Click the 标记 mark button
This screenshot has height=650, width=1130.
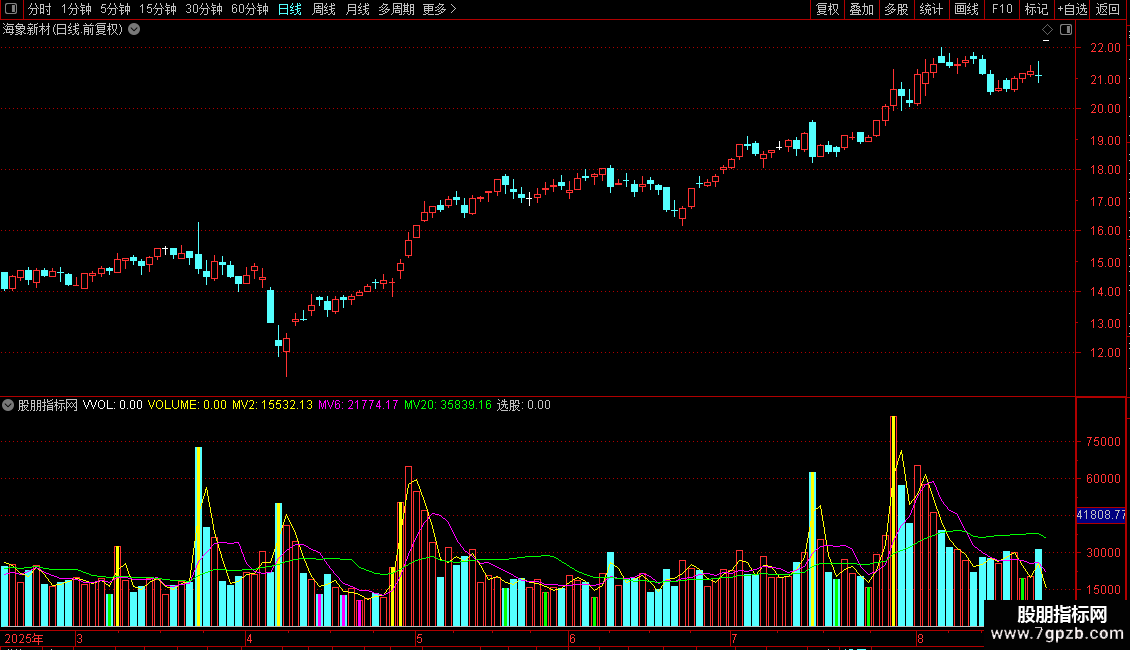(1036, 9)
